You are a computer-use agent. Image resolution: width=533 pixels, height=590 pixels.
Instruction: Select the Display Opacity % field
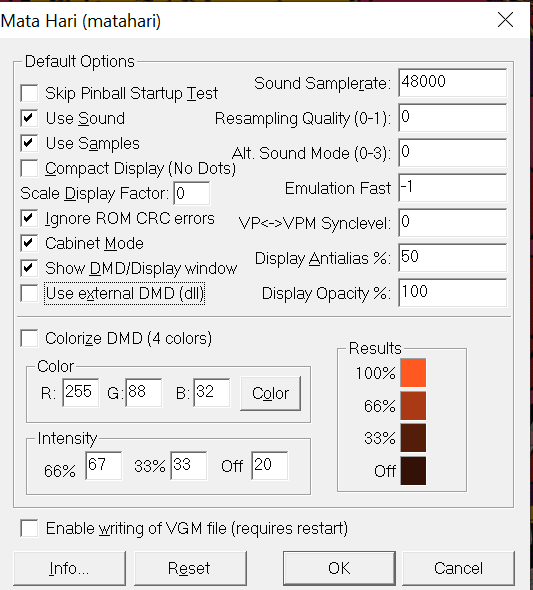pos(453,292)
